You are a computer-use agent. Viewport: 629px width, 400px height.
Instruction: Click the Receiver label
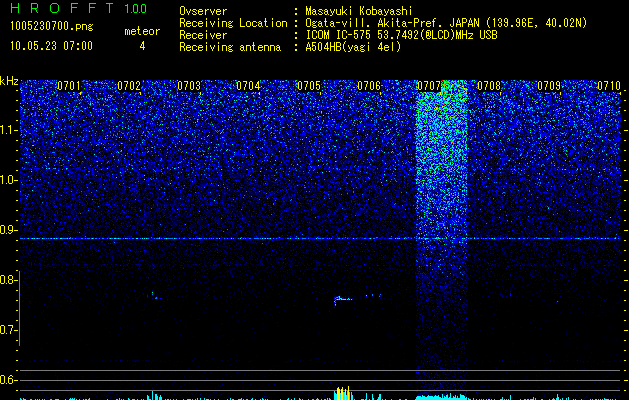203,35
